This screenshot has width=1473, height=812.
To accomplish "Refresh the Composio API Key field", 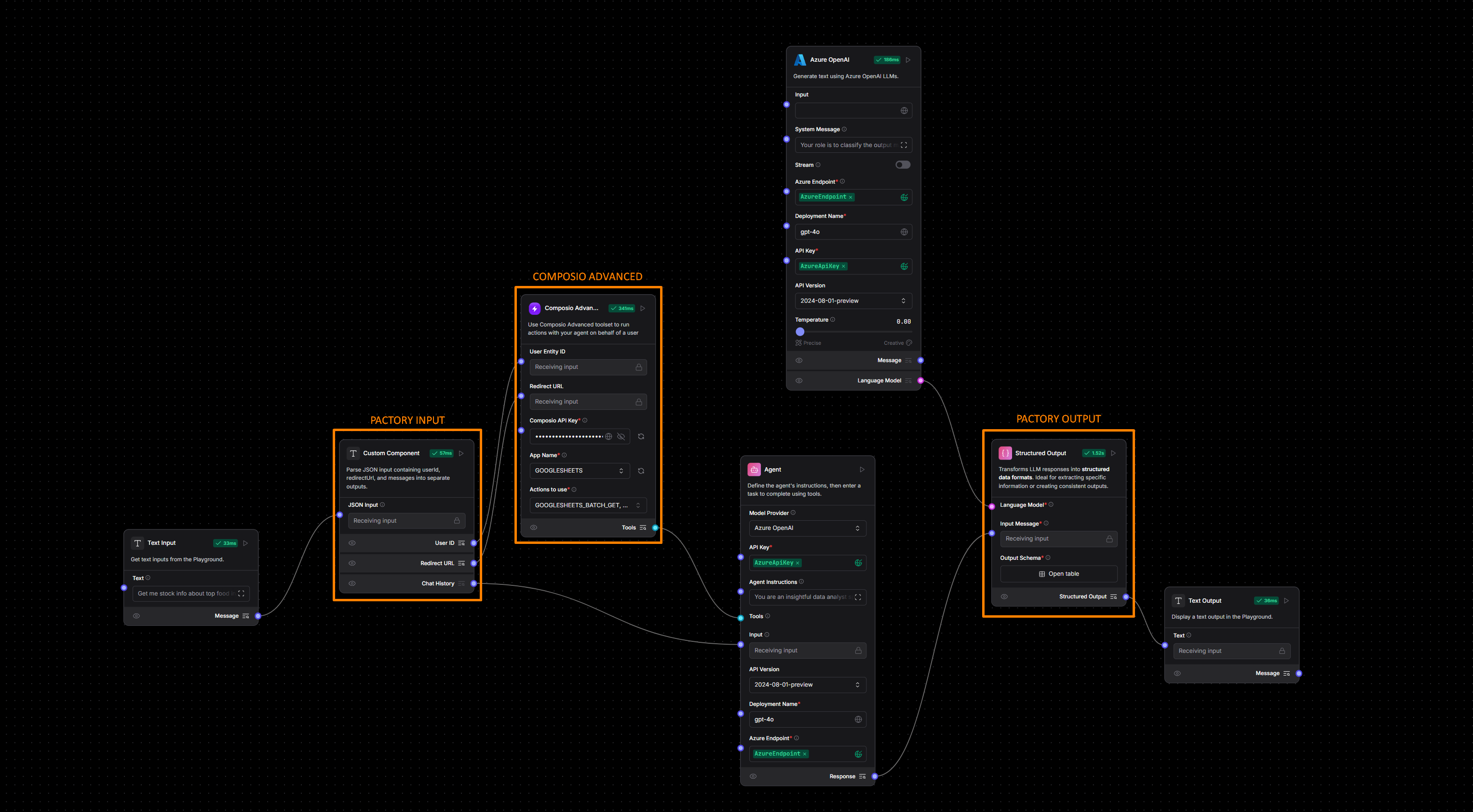I will [x=641, y=436].
